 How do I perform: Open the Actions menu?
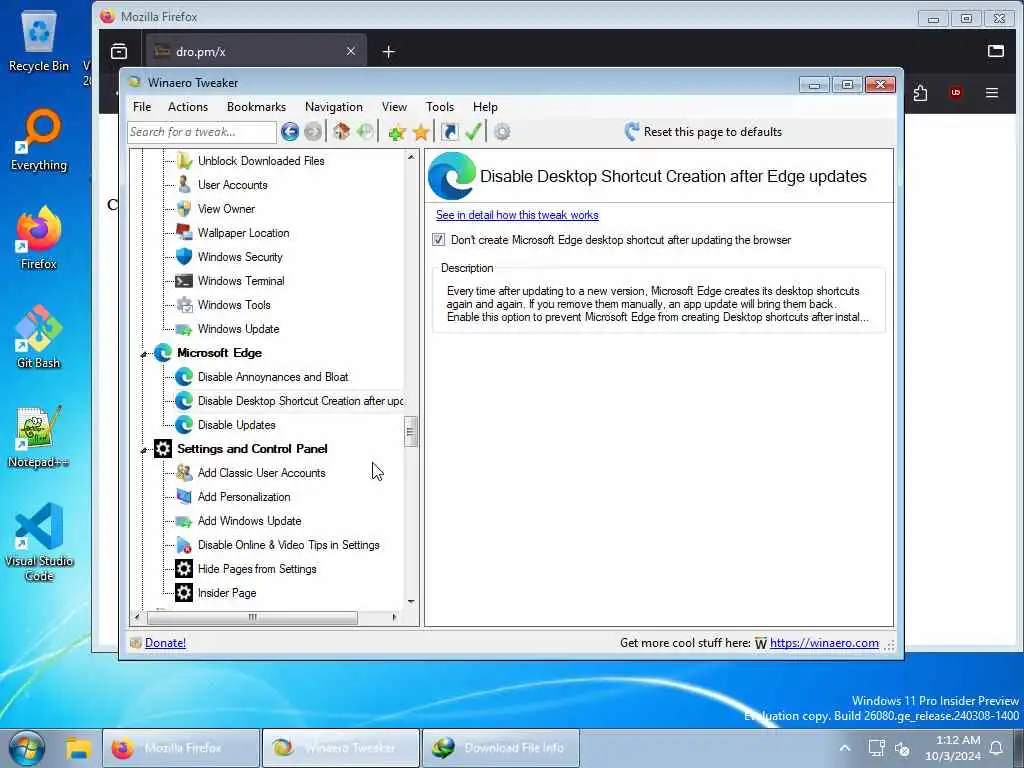coord(188,106)
